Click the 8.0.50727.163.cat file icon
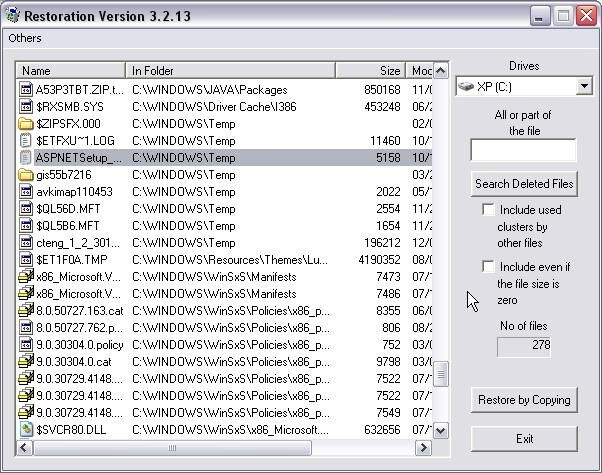Image resolution: width=602 pixels, height=473 pixels. (x=27, y=311)
